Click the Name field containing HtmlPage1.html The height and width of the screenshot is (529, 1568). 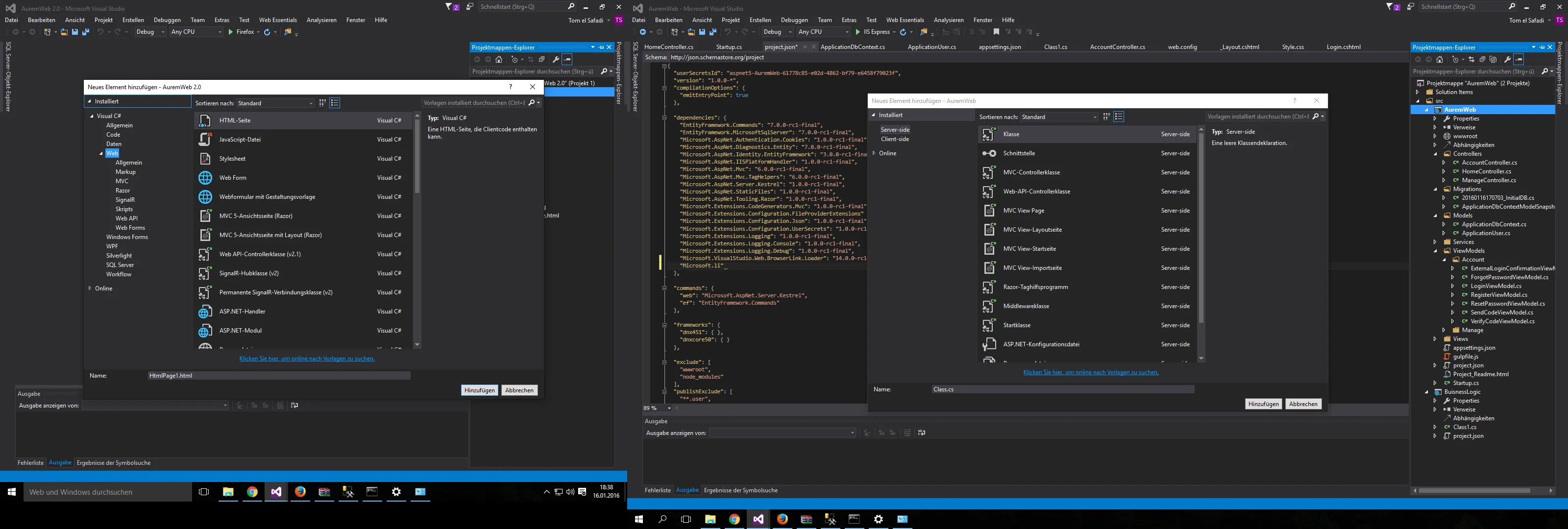[279, 376]
